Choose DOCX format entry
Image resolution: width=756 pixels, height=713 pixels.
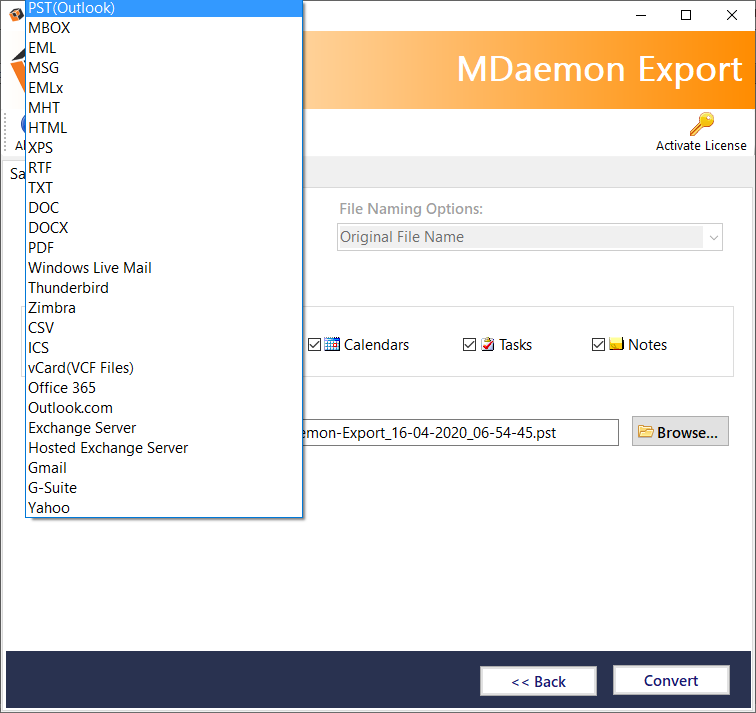164,228
